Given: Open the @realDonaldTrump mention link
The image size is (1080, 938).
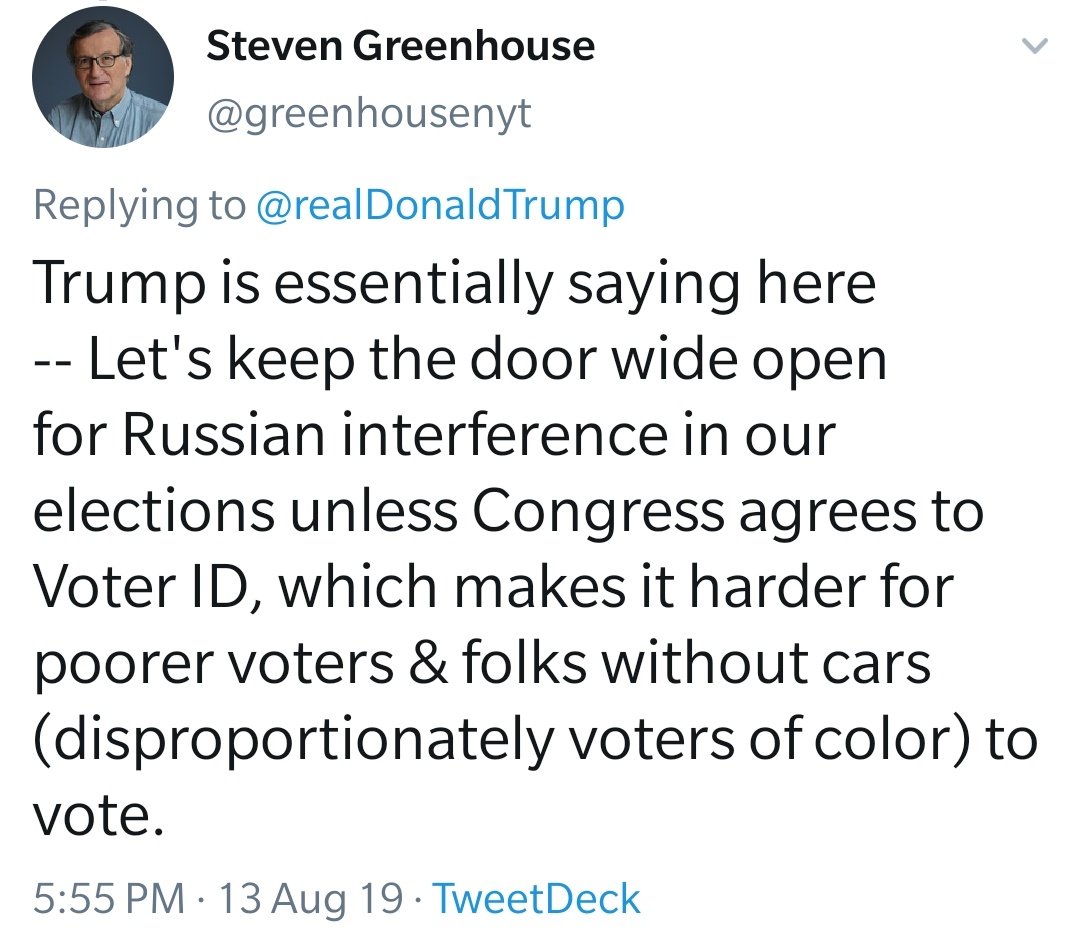Looking at the screenshot, I should pyautogui.click(x=440, y=205).
